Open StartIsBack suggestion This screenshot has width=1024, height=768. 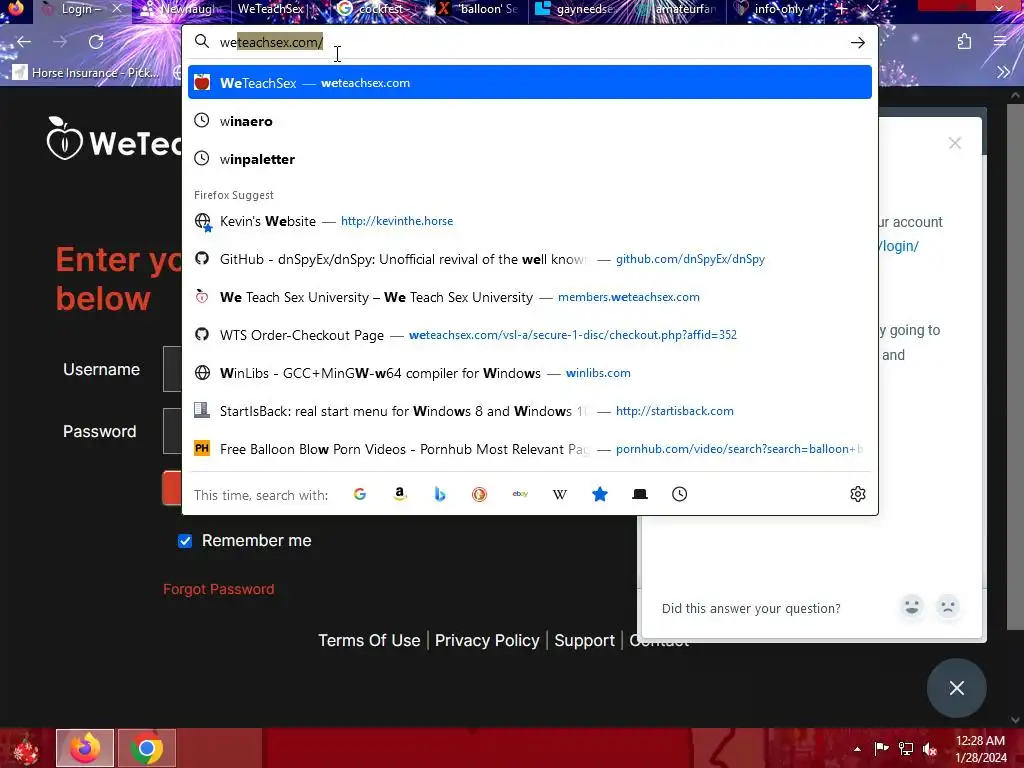(x=530, y=411)
